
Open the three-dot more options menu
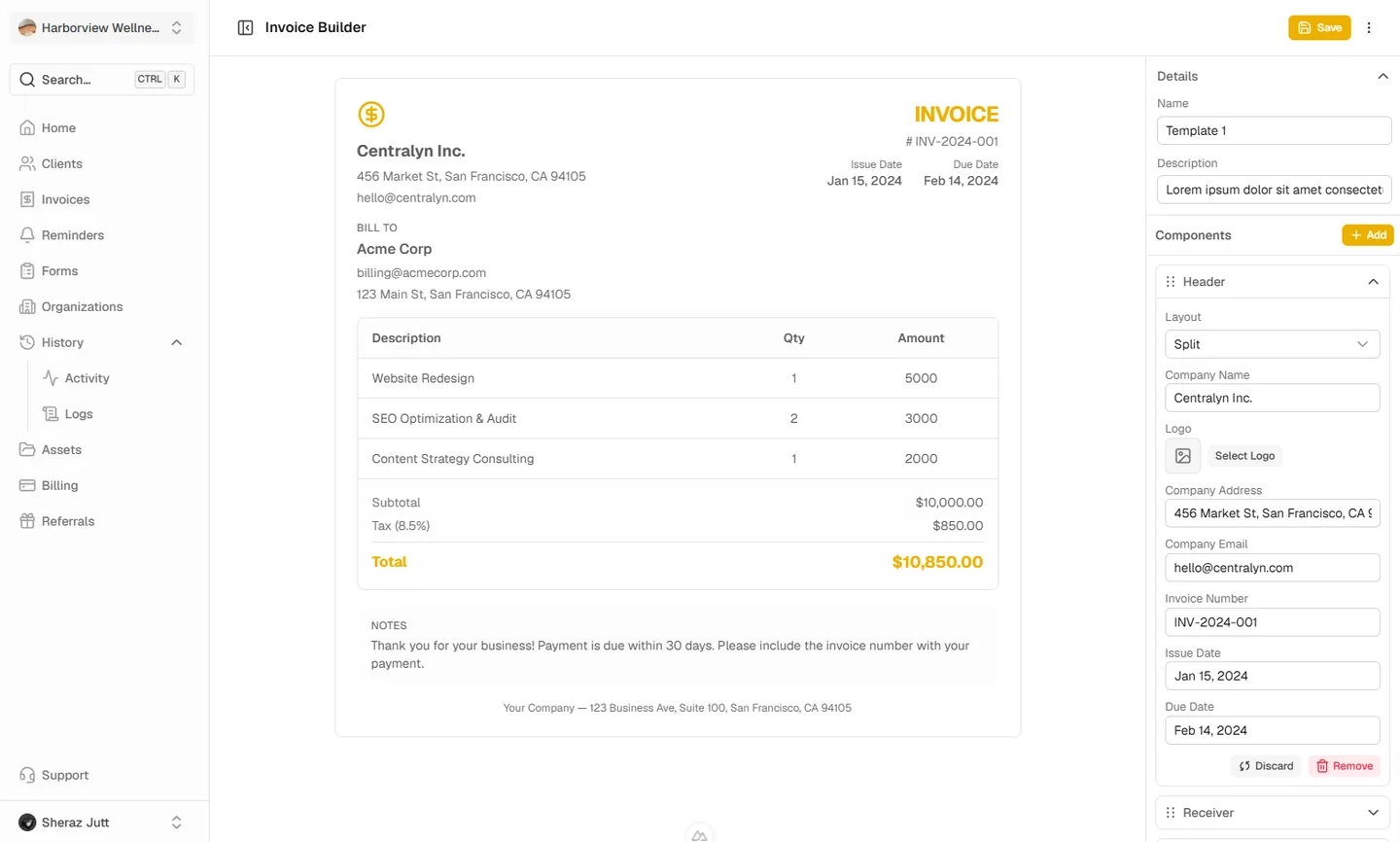(x=1369, y=27)
